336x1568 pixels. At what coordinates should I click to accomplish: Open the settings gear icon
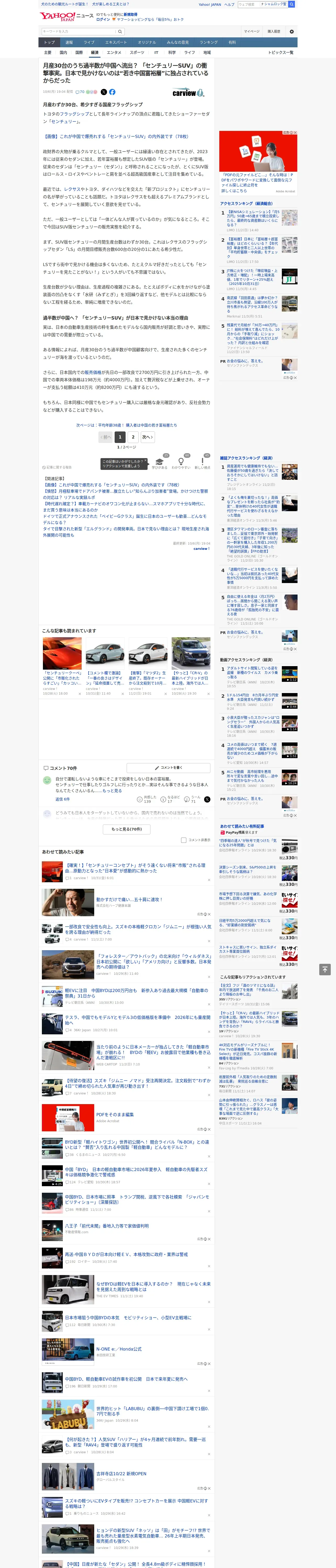click(292, 32)
